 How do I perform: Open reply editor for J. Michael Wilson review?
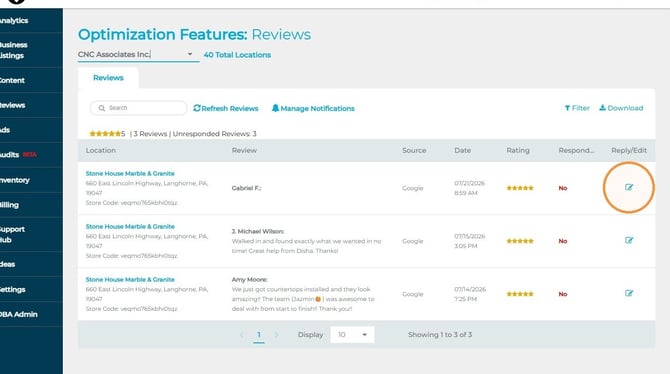pos(629,240)
